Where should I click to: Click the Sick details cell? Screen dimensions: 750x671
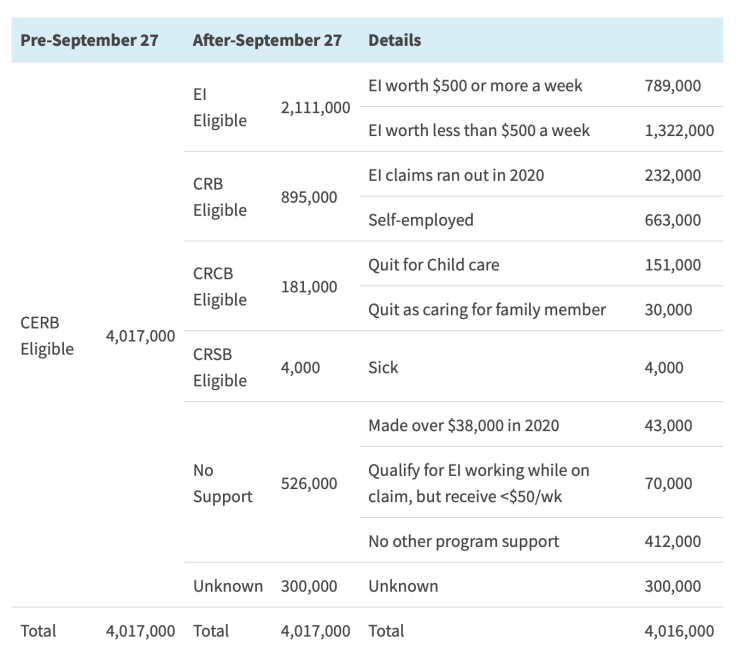click(x=384, y=367)
